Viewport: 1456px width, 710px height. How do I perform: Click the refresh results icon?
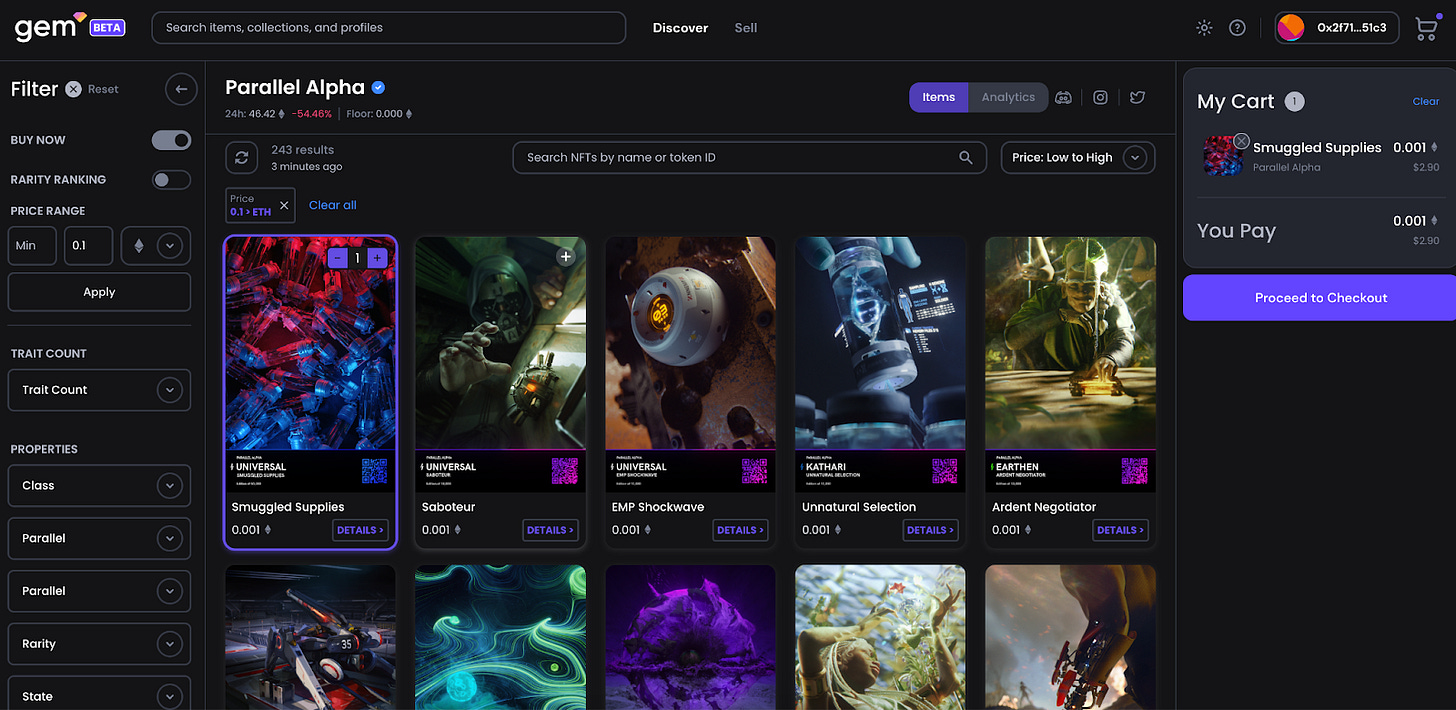(x=241, y=157)
